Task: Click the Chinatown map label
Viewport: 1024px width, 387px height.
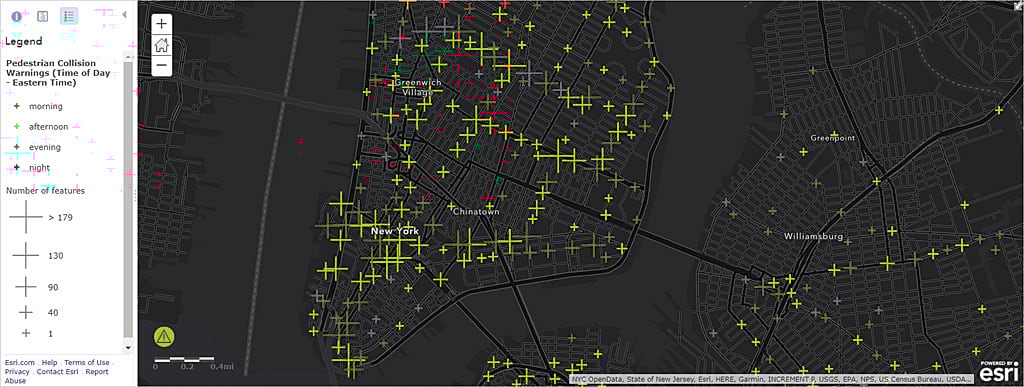Action: click(476, 212)
